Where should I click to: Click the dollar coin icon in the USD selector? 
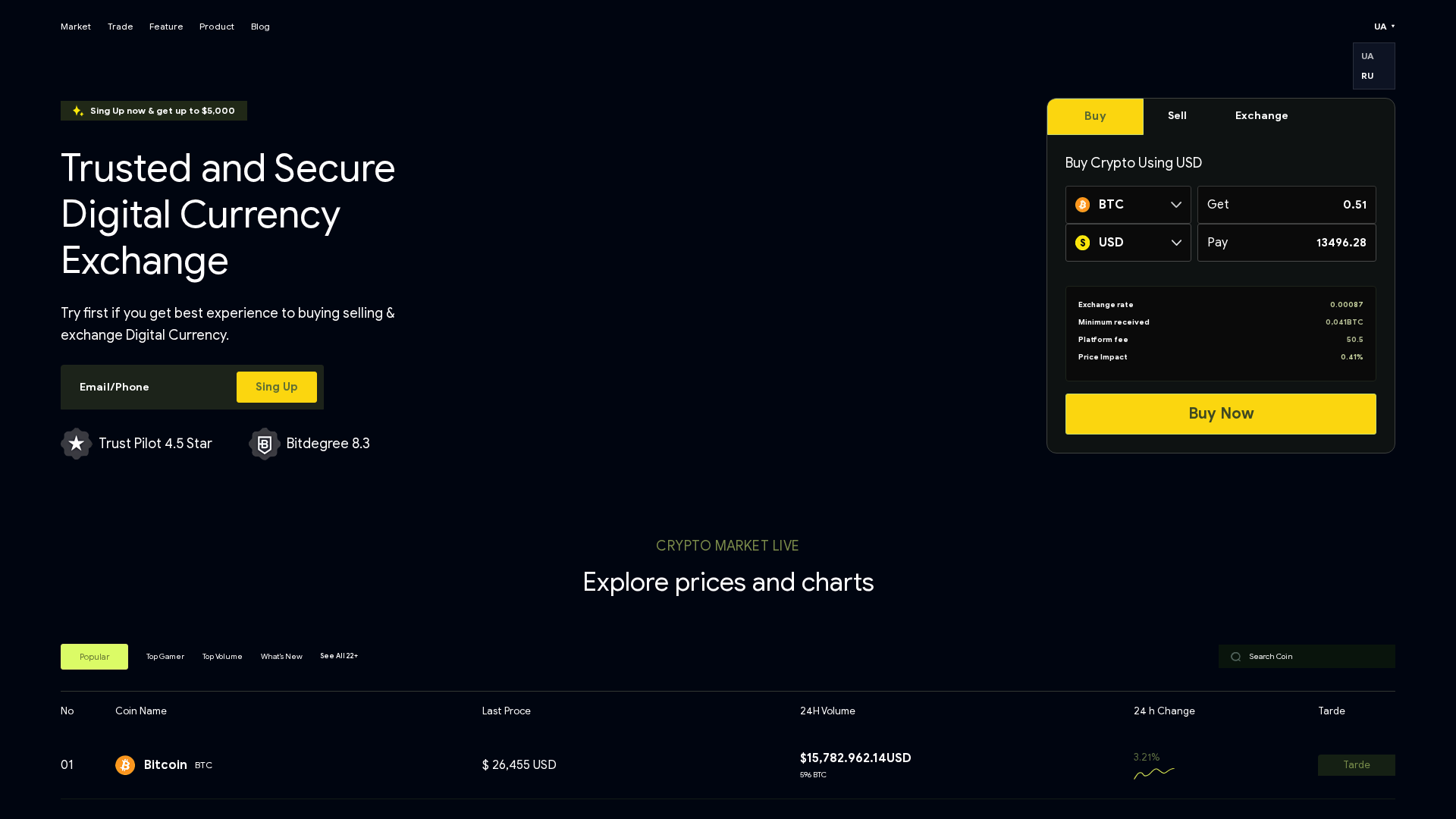(x=1082, y=243)
